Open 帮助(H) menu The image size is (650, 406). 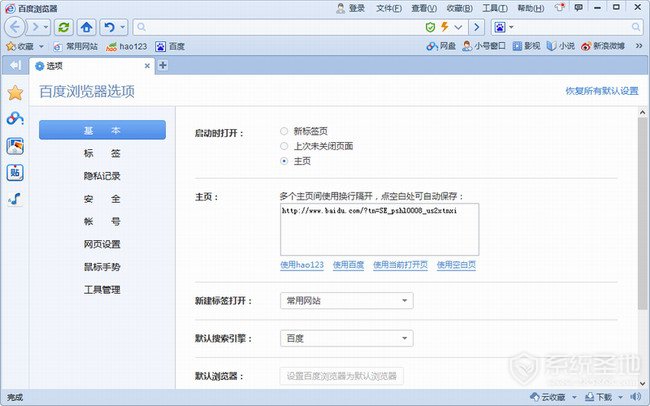[531, 8]
